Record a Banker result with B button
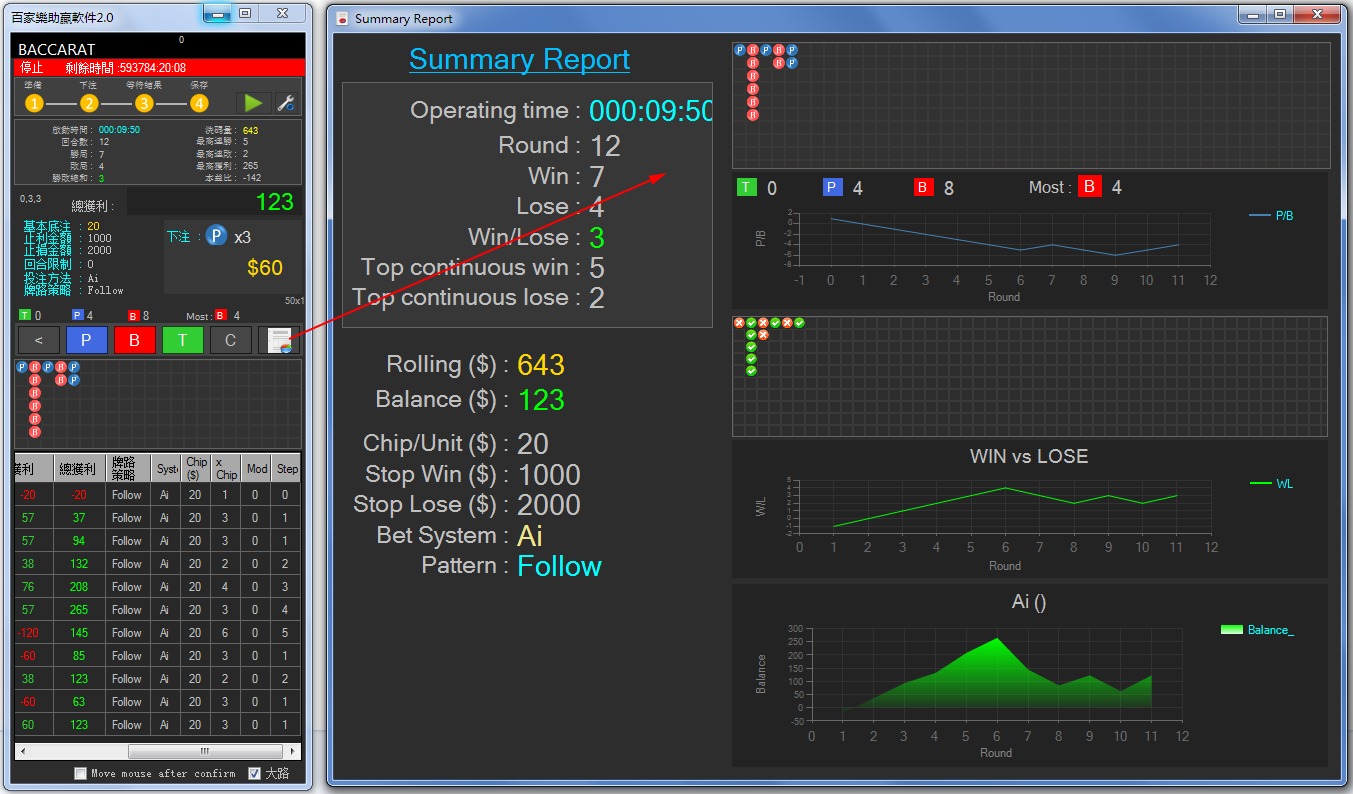Image resolution: width=1353 pixels, height=794 pixels. 134,340
